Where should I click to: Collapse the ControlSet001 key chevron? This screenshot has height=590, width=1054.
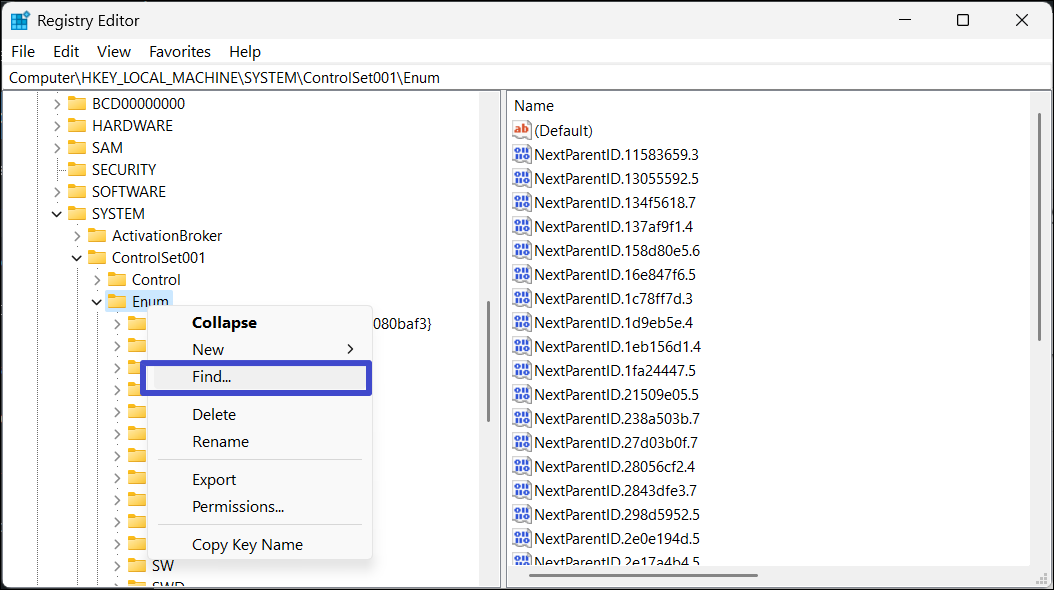[x=76, y=258]
